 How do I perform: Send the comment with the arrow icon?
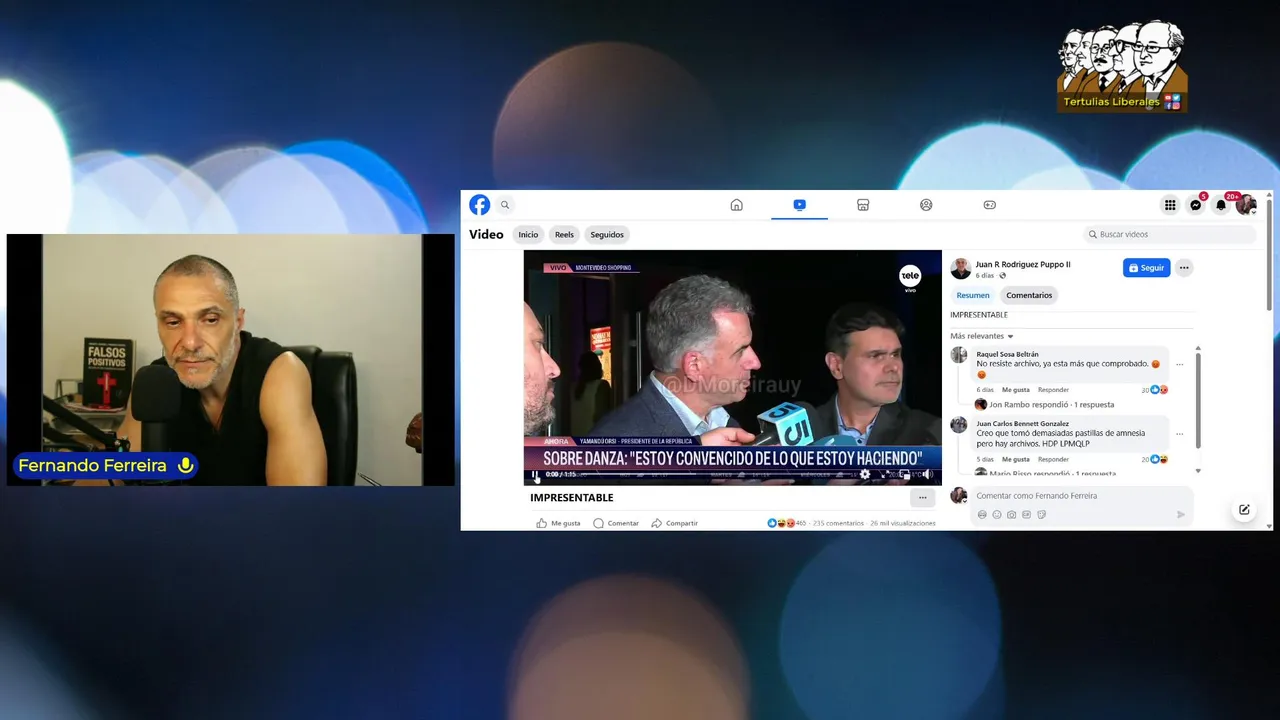pos(1181,515)
